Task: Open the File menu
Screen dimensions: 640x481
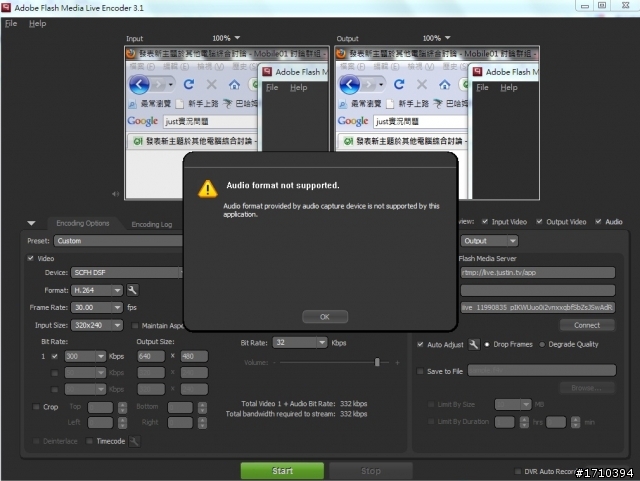Action: click(11, 24)
